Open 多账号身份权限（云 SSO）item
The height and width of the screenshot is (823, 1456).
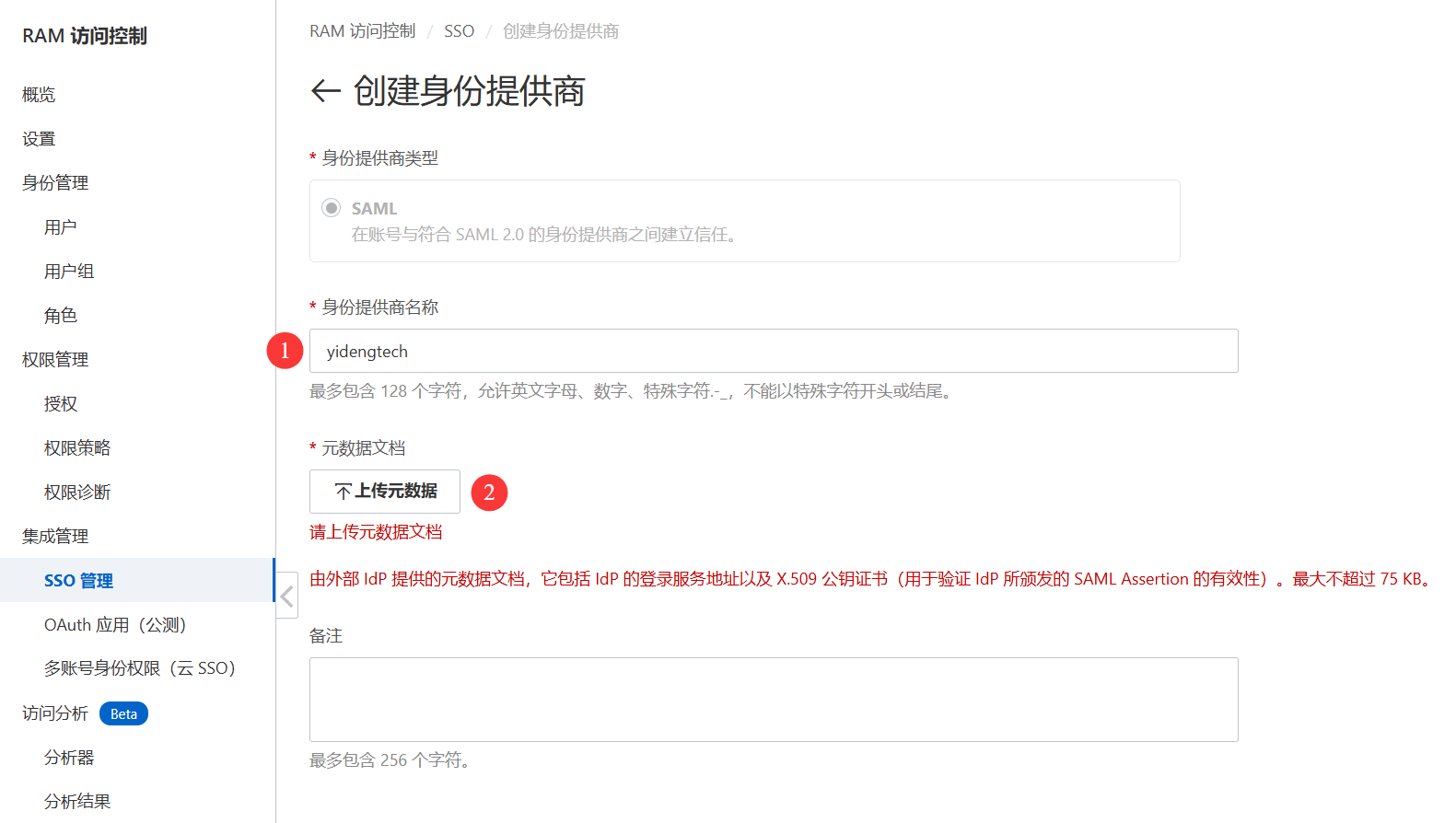point(140,668)
